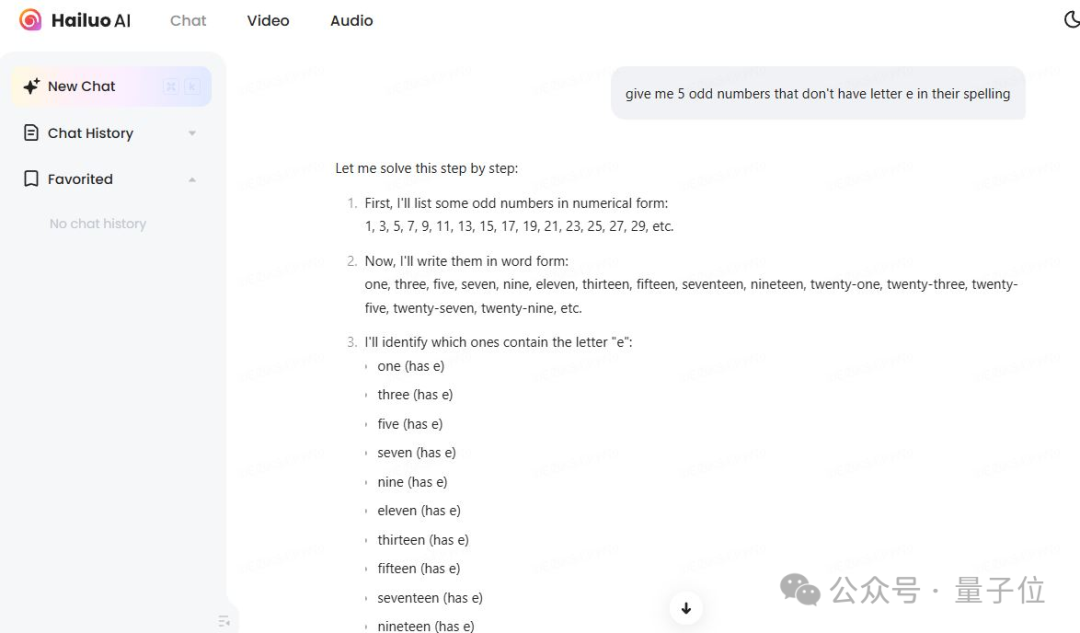This screenshot has width=1080, height=633.
Task: Click the Hailuo AI swirl logo
Action: click(x=30, y=20)
